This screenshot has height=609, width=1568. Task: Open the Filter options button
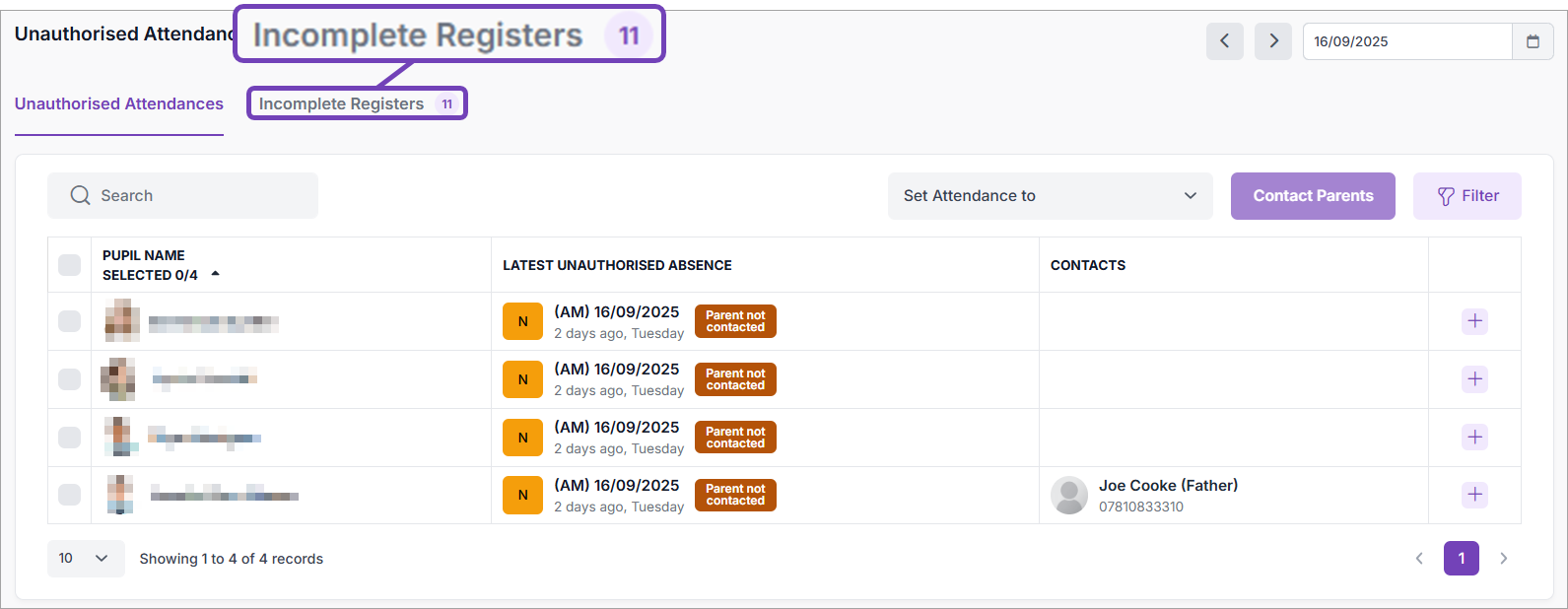1466,196
